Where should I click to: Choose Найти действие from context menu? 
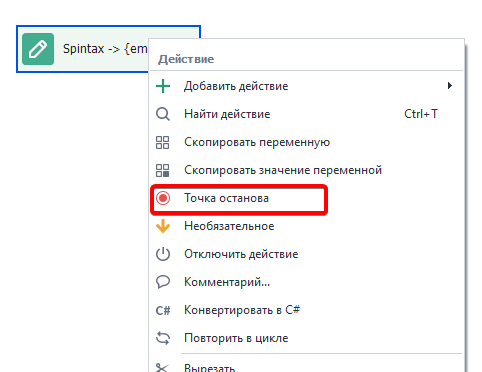306,114
